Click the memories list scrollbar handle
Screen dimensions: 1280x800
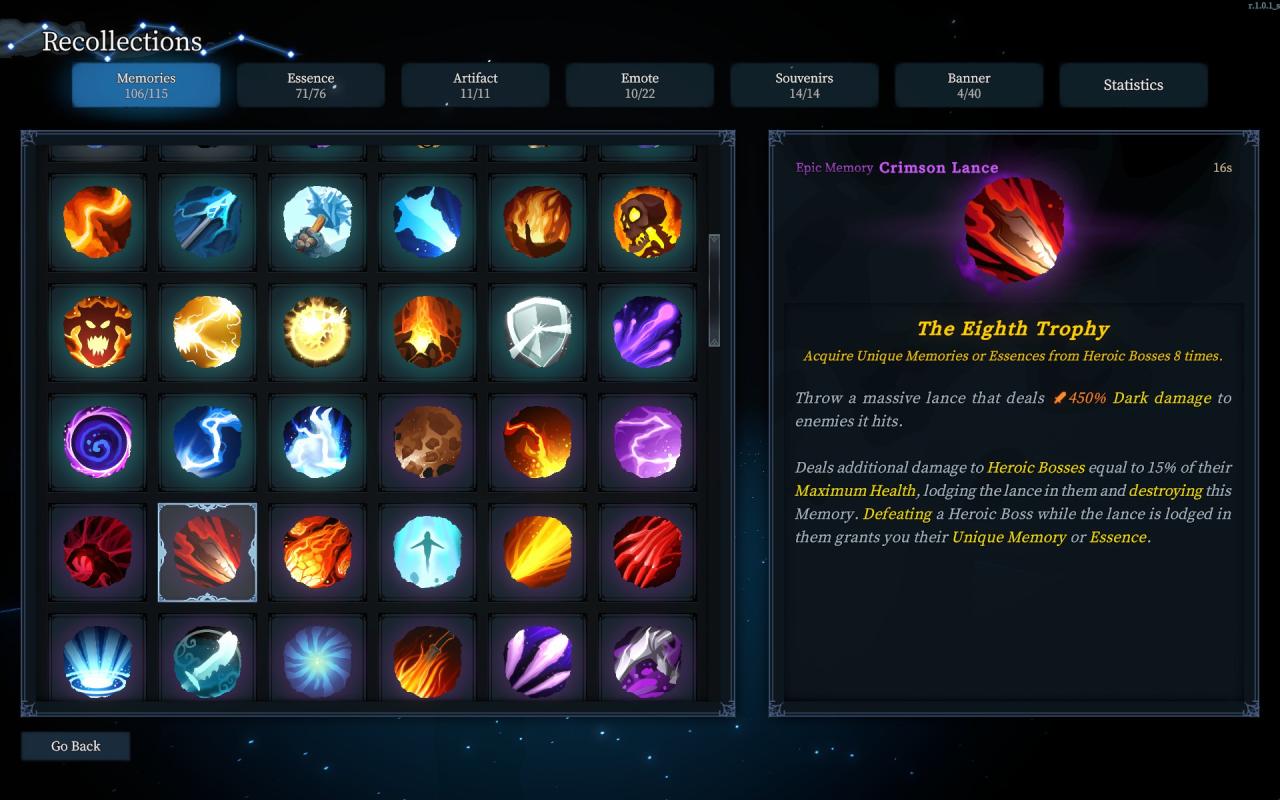click(714, 291)
